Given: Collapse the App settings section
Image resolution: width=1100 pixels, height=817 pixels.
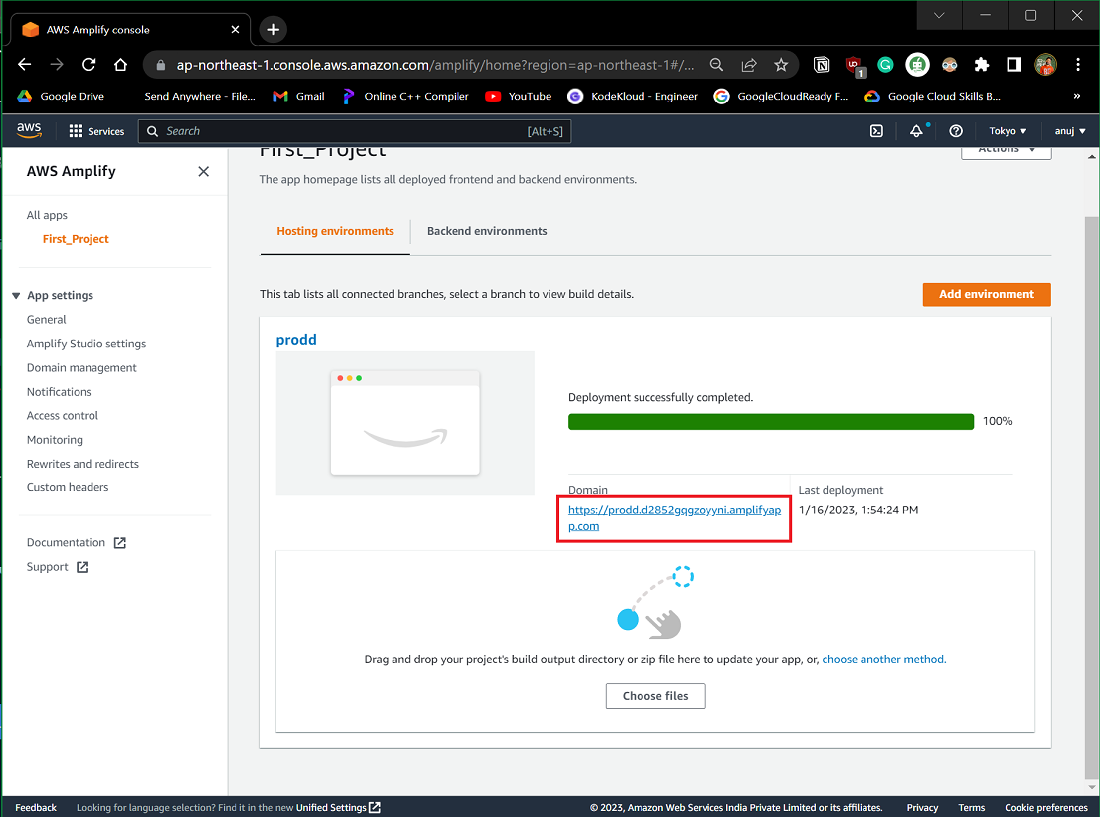Looking at the screenshot, I should point(16,296).
